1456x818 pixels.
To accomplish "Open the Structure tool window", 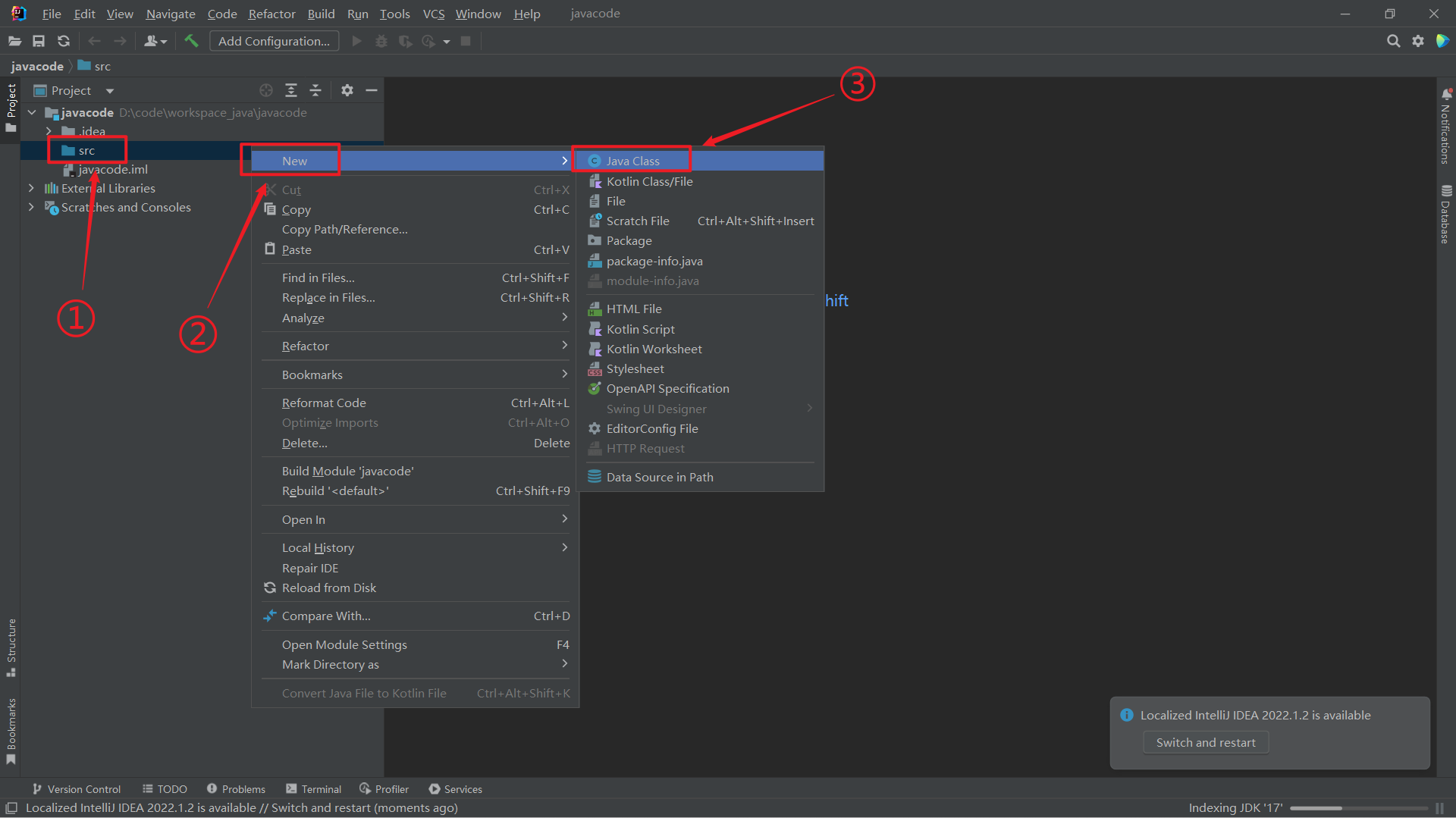I will pyautogui.click(x=11, y=648).
